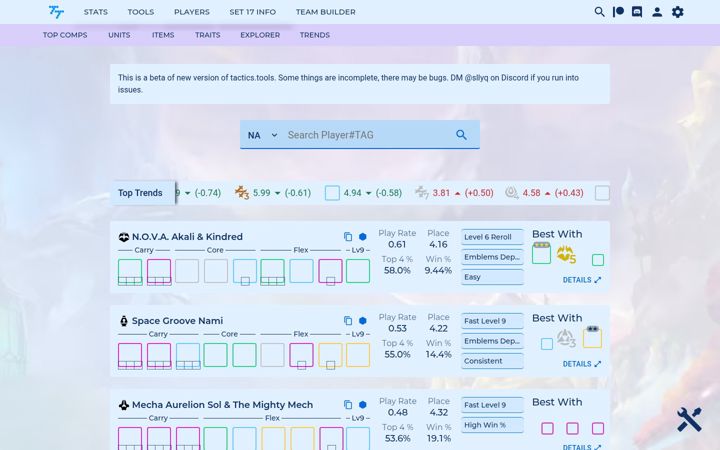This screenshot has width=720, height=450.
Task: Click Emblems Dep.. tag on N.O.V.A. comp
Action: click(492, 257)
